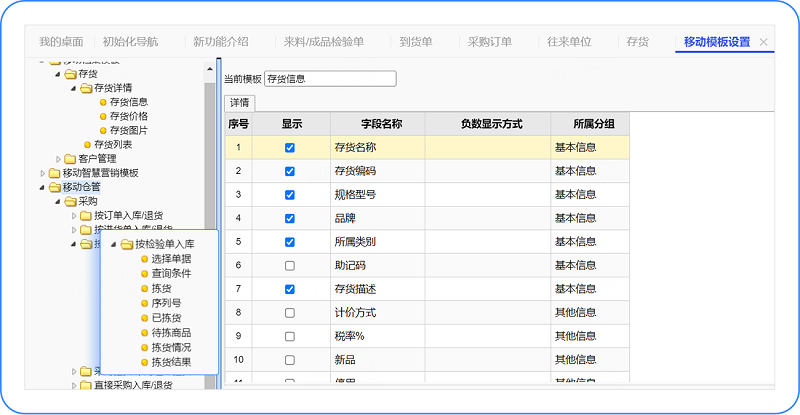
Task: Expand the 移动智慧营销模板 node arrow
Action: [x=42, y=174]
